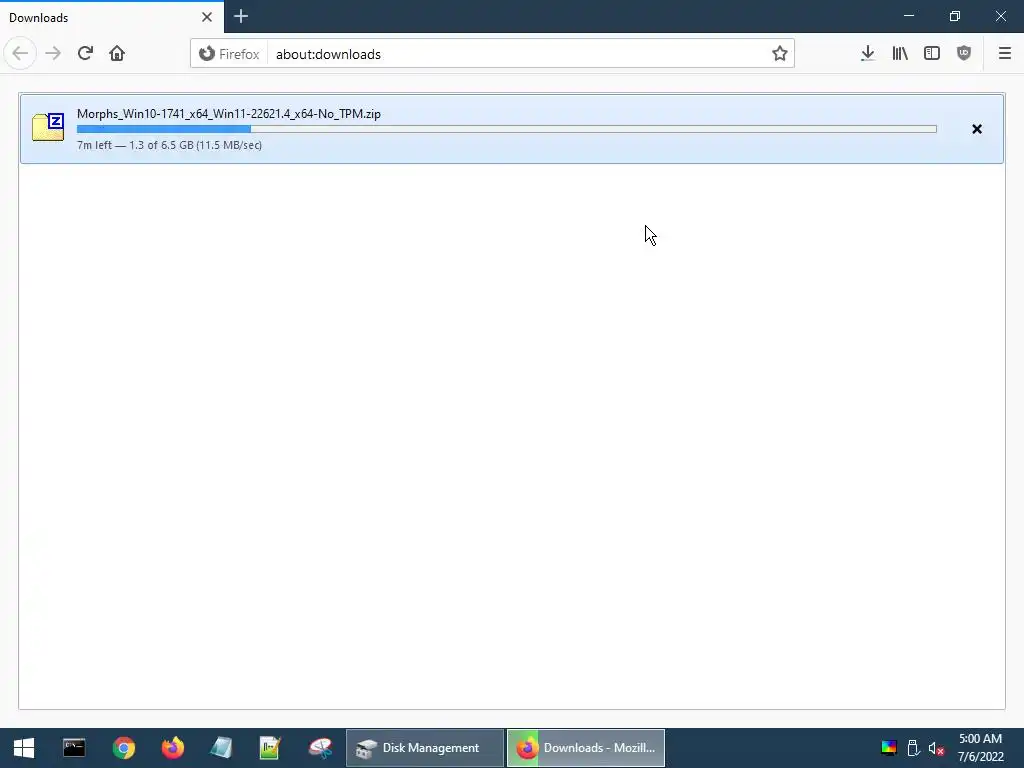Open the clock showing 5:00 AM

980,748
